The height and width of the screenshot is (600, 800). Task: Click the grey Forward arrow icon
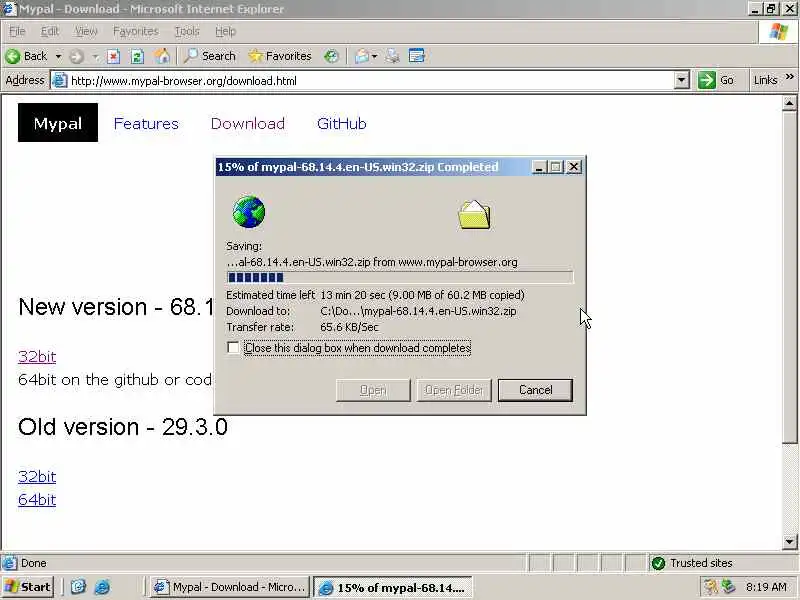click(77, 56)
